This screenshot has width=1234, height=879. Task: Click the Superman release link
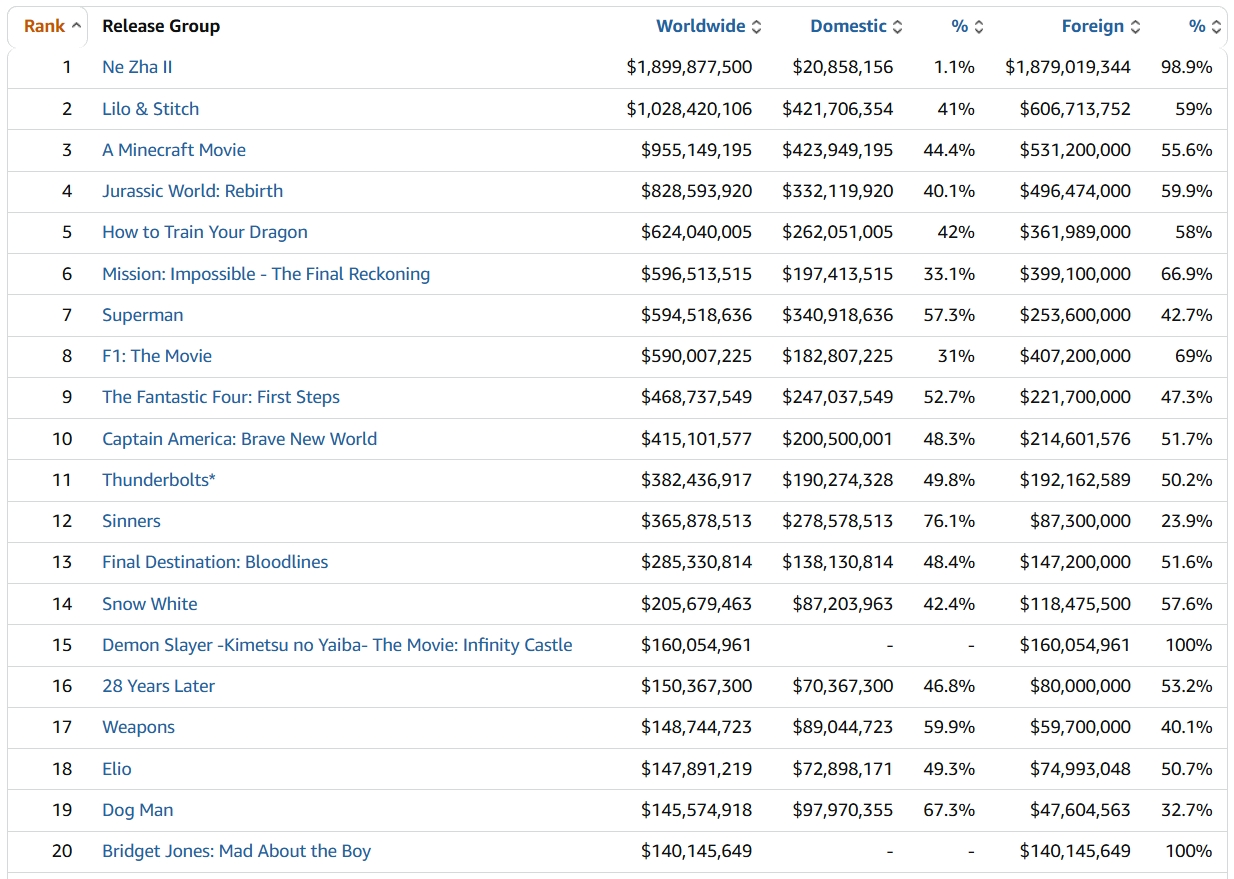tap(143, 315)
